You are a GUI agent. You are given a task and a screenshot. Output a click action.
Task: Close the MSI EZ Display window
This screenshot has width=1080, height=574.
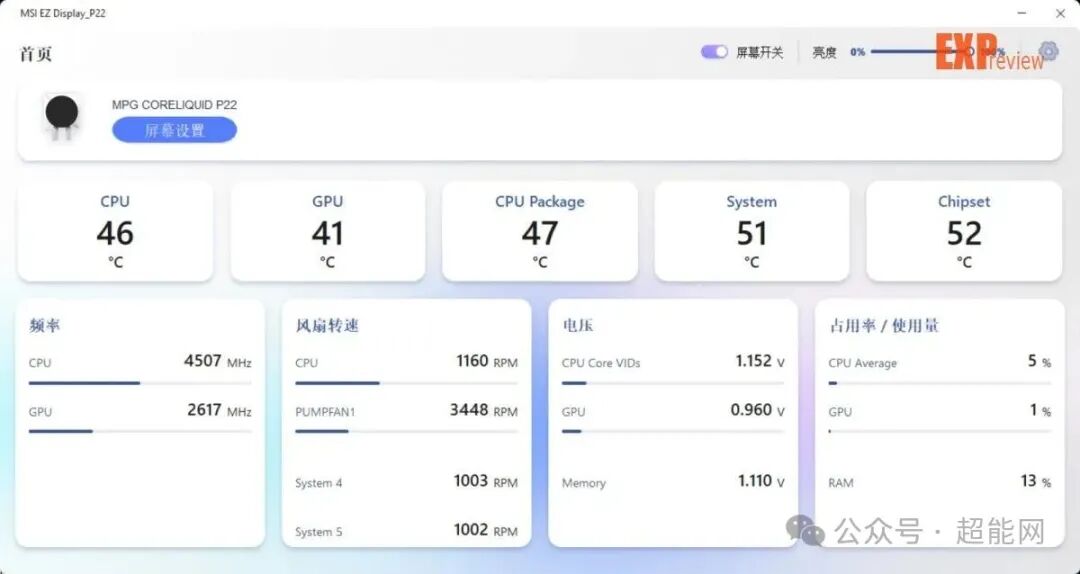(x=1061, y=13)
